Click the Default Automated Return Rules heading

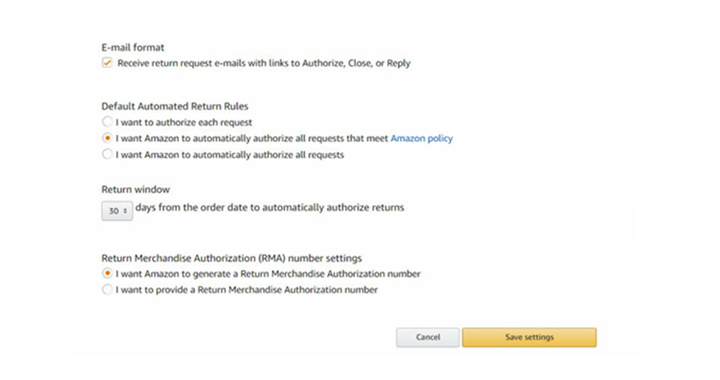click(175, 106)
